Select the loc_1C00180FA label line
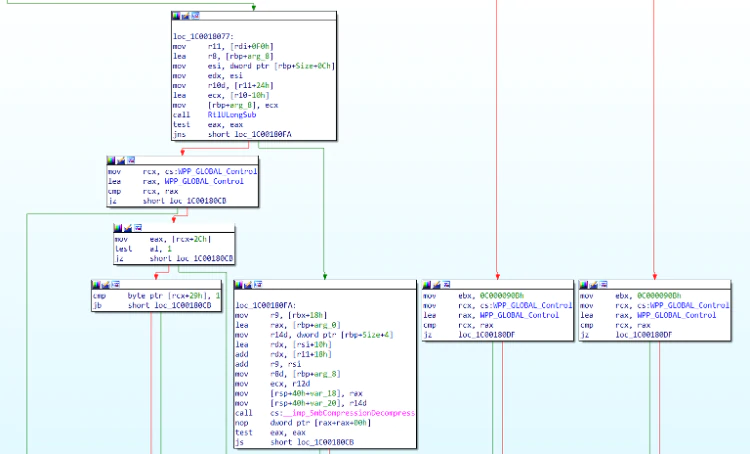This screenshot has width=750, height=454. (265, 305)
